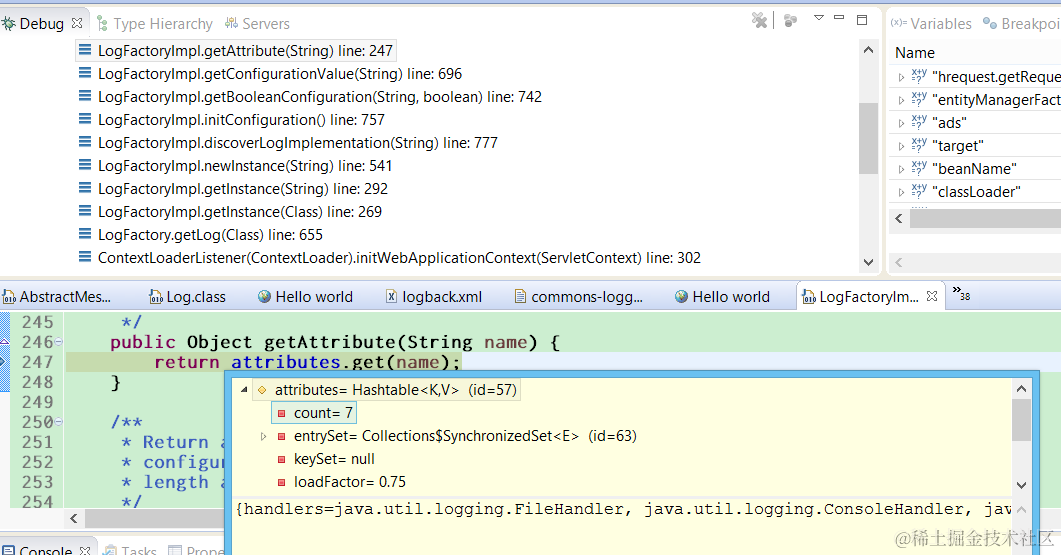Minimize the Debug view panel
The image size is (1061, 555).
click(x=839, y=18)
